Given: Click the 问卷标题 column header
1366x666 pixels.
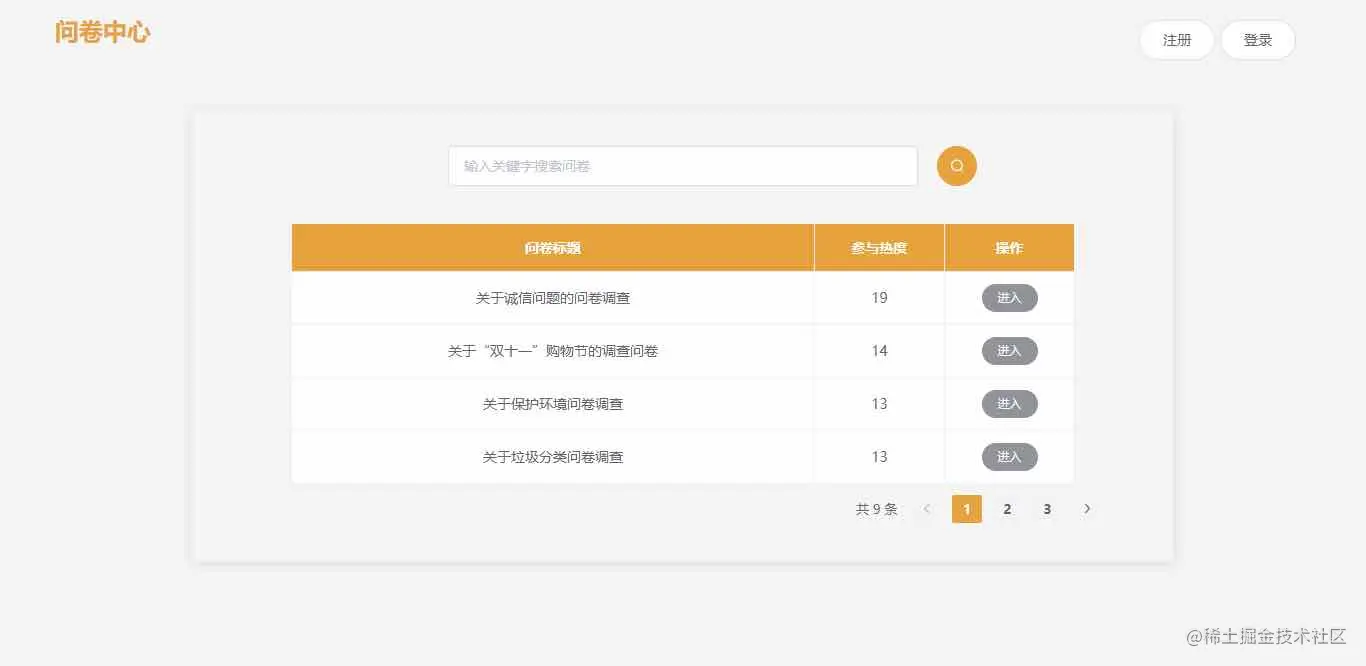Looking at the screenshot, I should coord(553,248).
